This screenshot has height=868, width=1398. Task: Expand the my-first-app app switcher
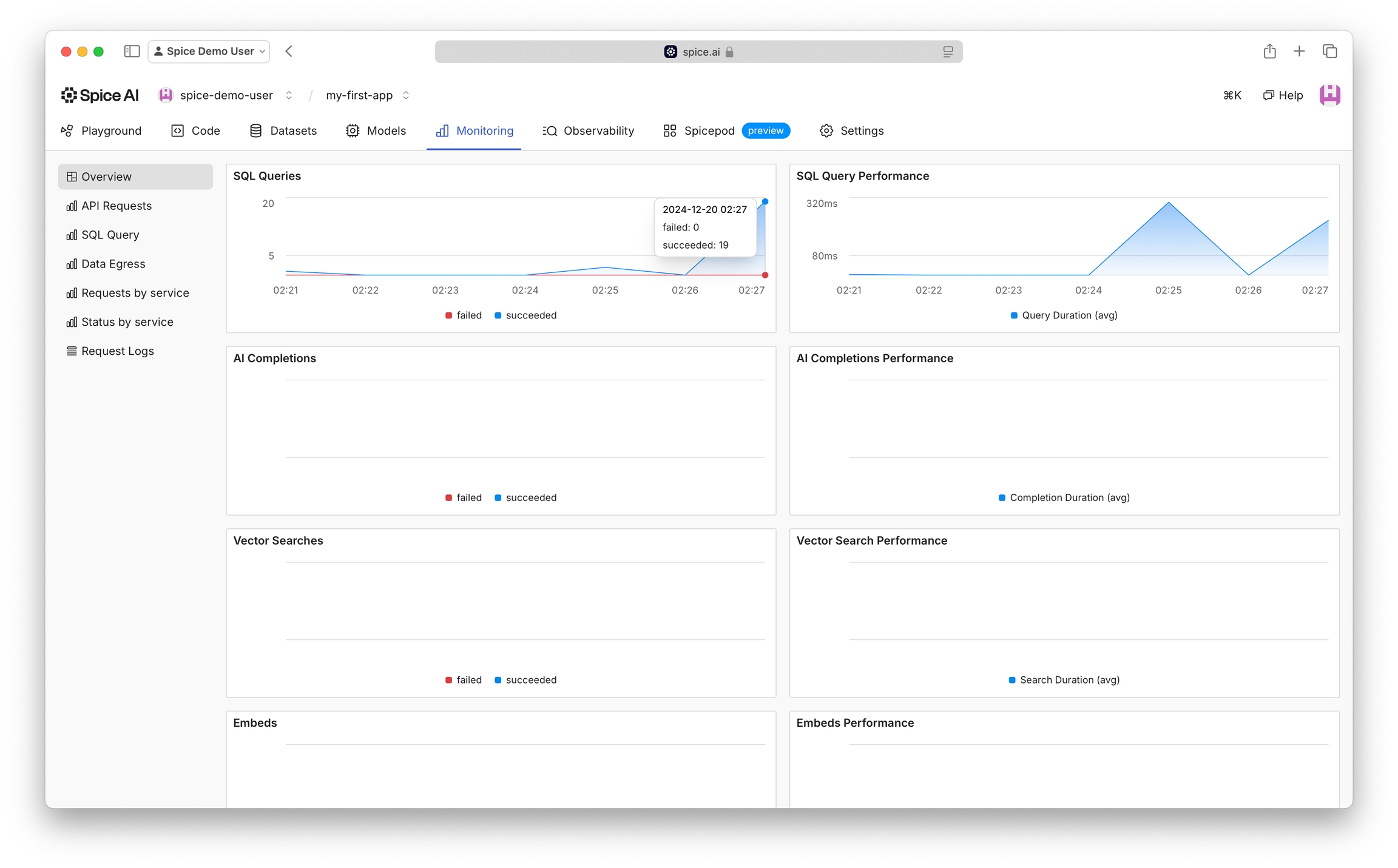[x=407, y=95]
